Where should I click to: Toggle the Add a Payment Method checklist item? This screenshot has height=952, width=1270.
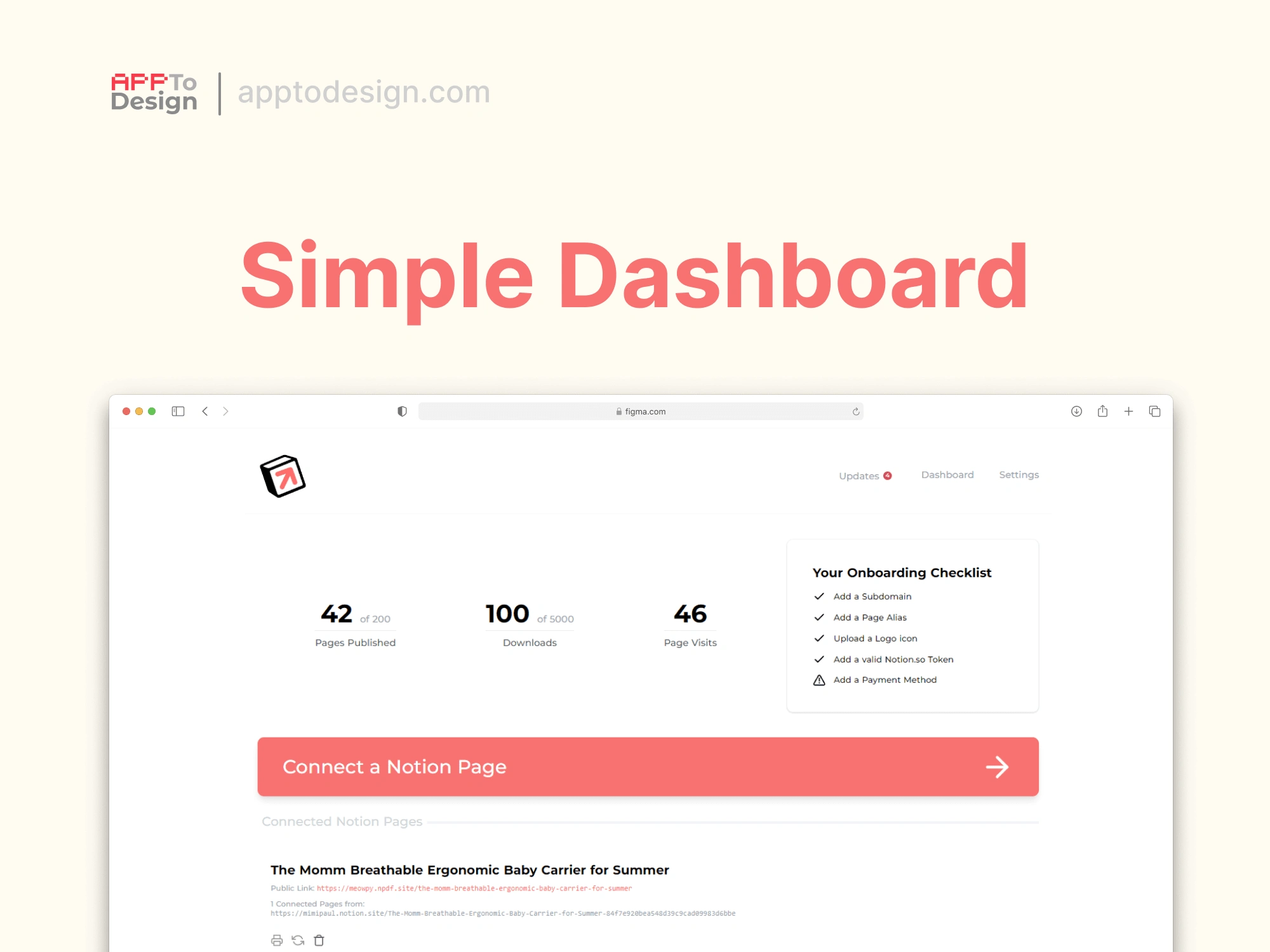(820, 680)
